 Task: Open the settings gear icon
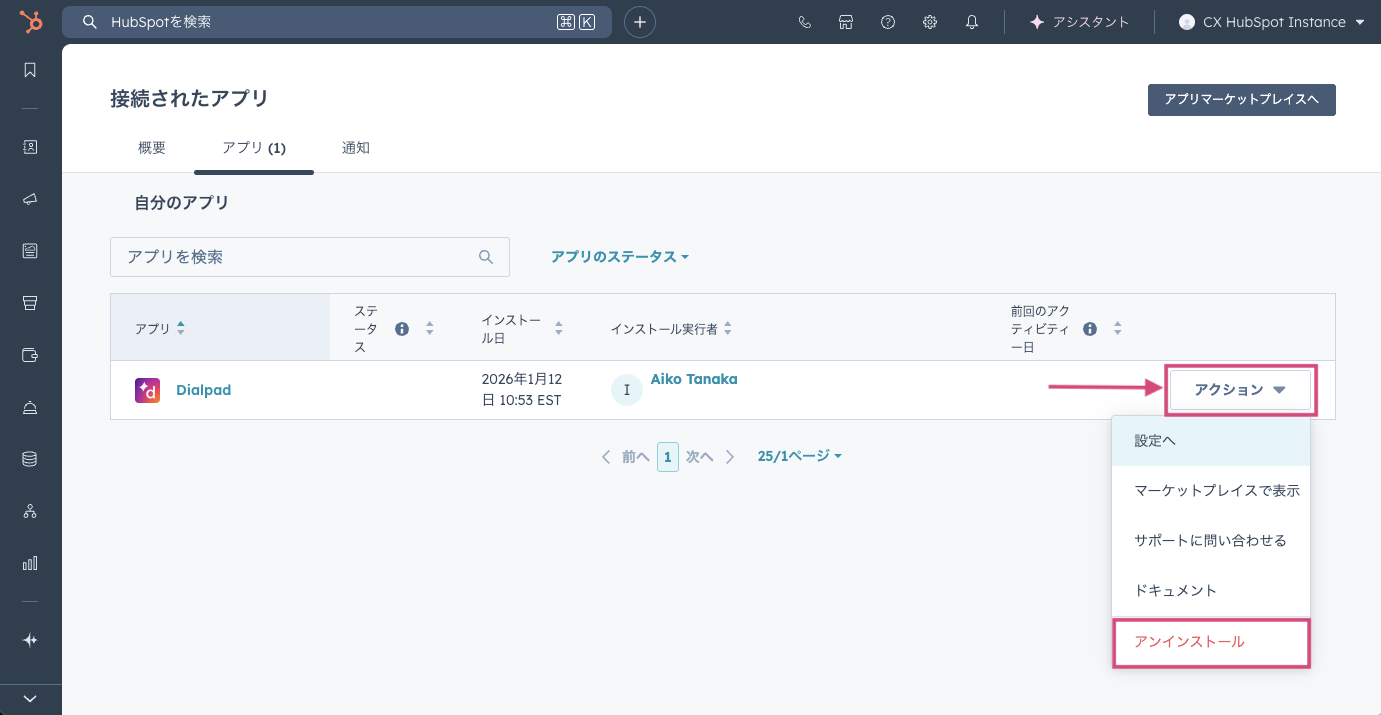930,22
